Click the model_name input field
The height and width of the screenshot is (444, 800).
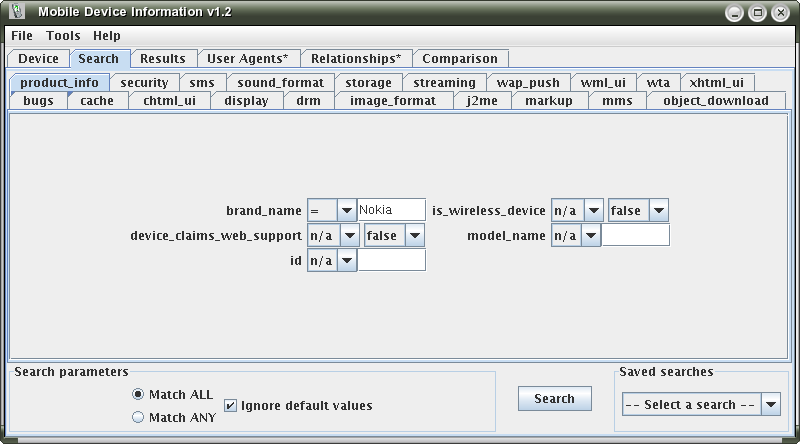click(x=635, y=235)
